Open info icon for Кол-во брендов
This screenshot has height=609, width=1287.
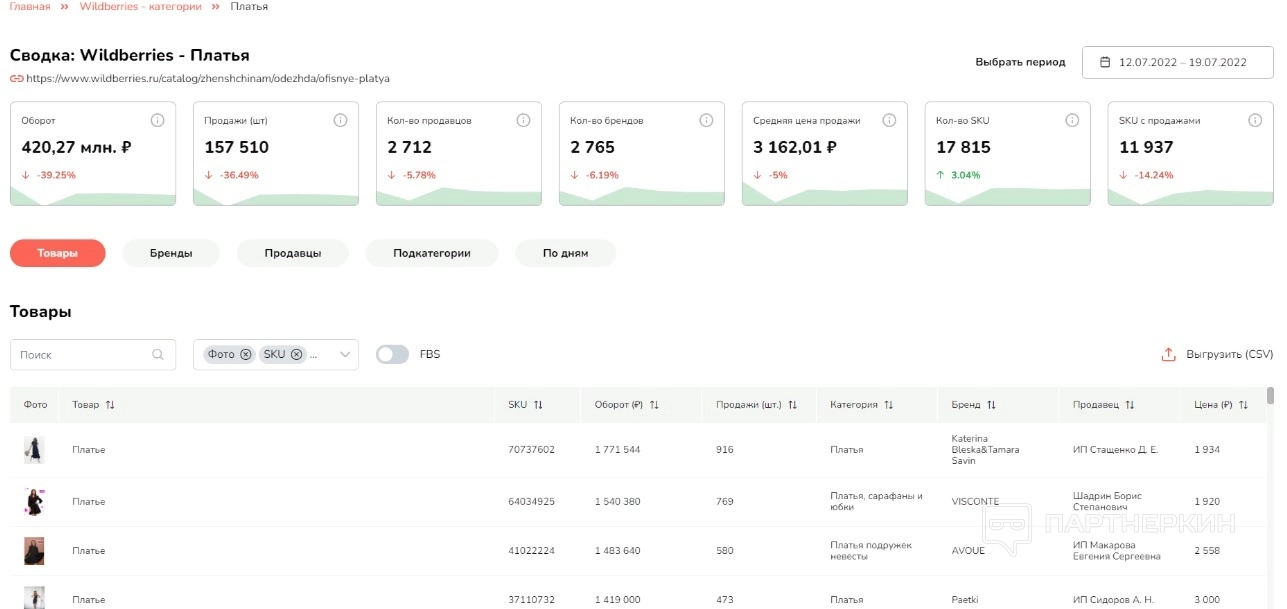pos(706,120)
